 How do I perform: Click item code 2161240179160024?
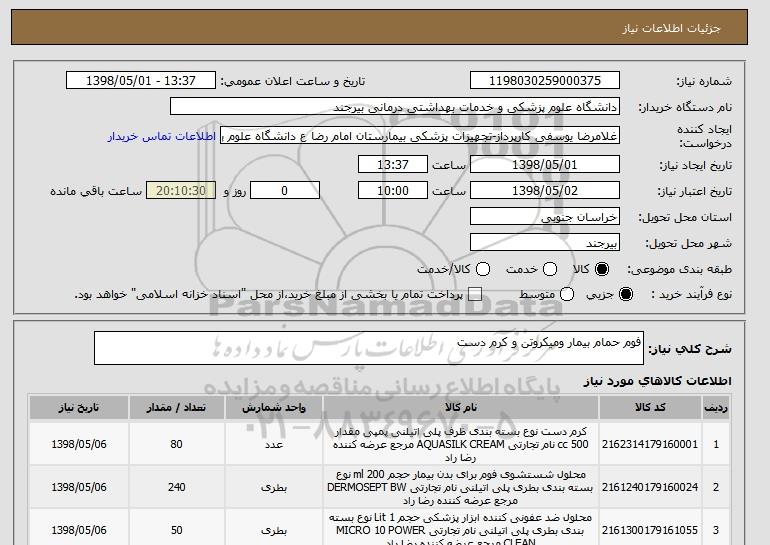(650, 487)
